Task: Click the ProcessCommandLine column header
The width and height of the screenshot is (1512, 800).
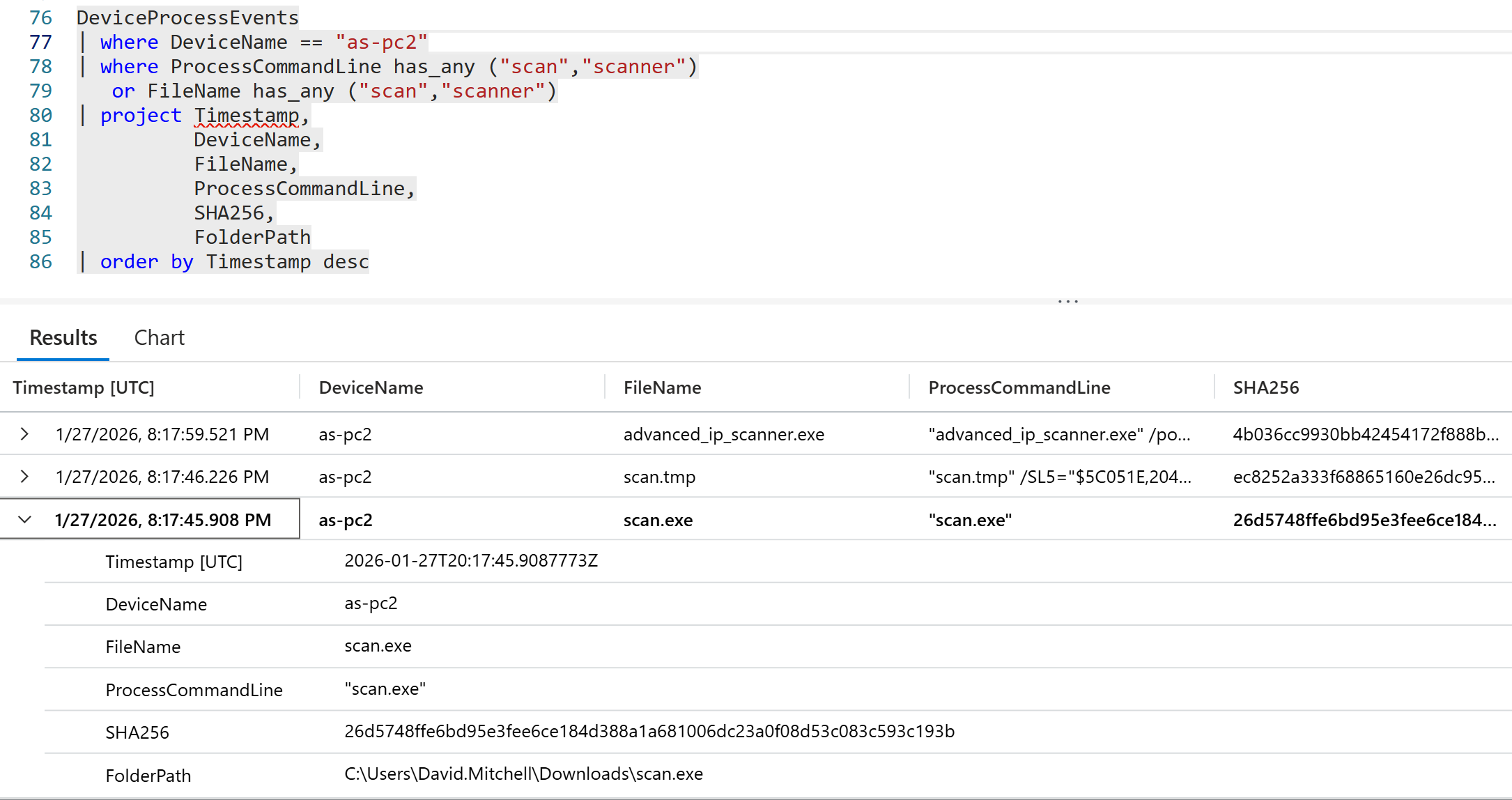Action: pyautogui.click(x=1019, y=387)
